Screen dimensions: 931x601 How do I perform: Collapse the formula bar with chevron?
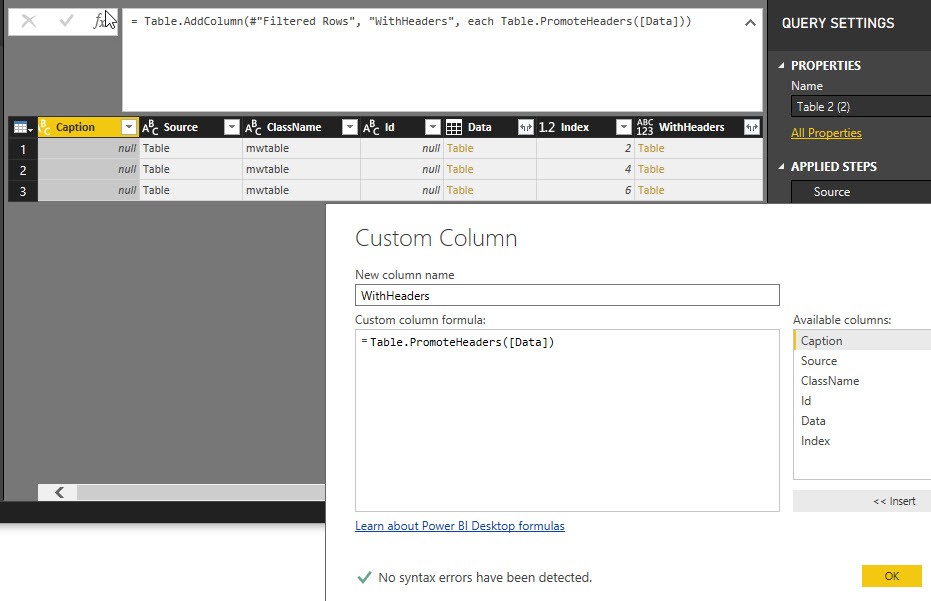click(x=750, y=23)
